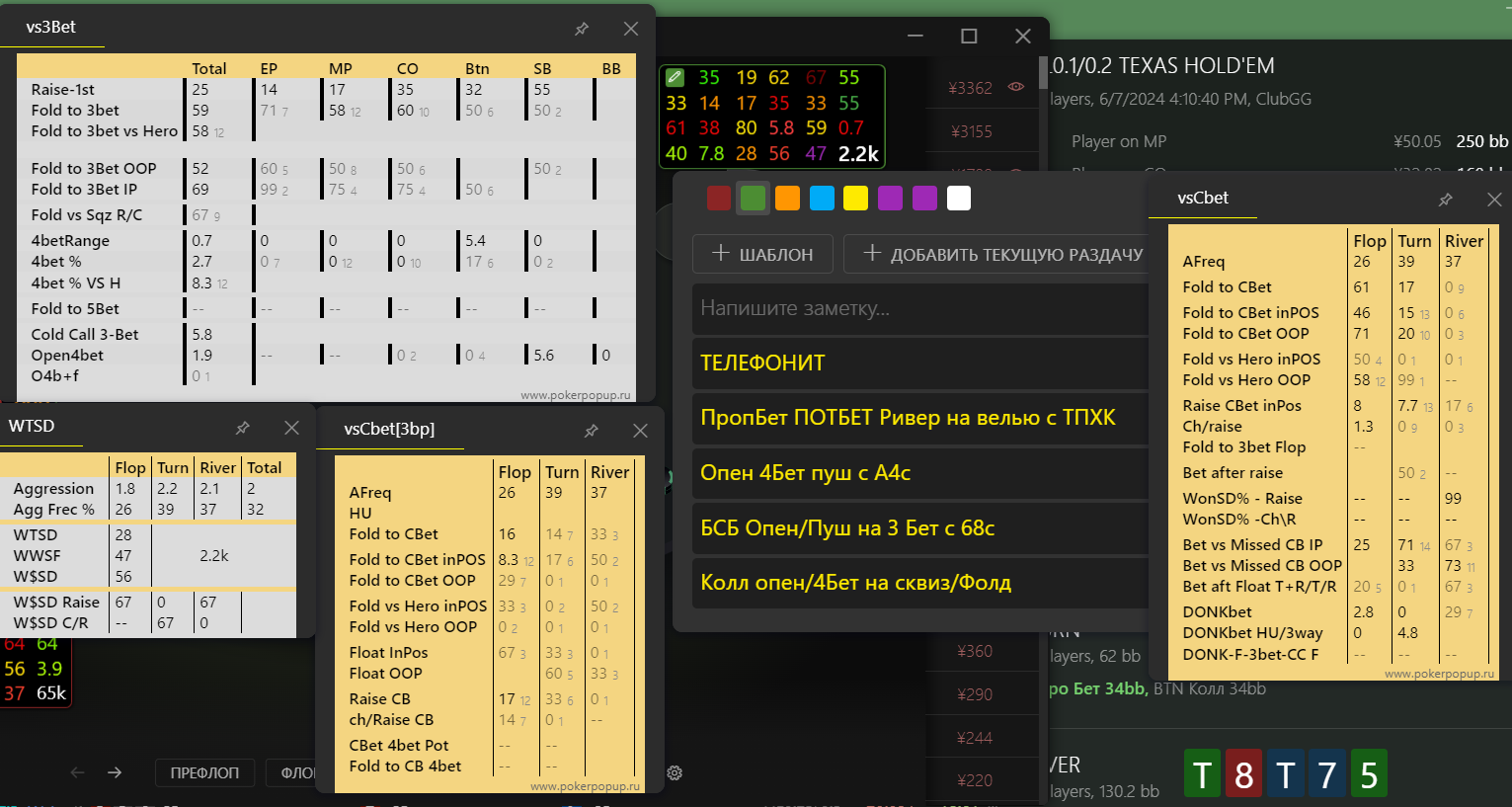
Task: Go to previous hand with left arrow
Action: click(x=77, y=772)
